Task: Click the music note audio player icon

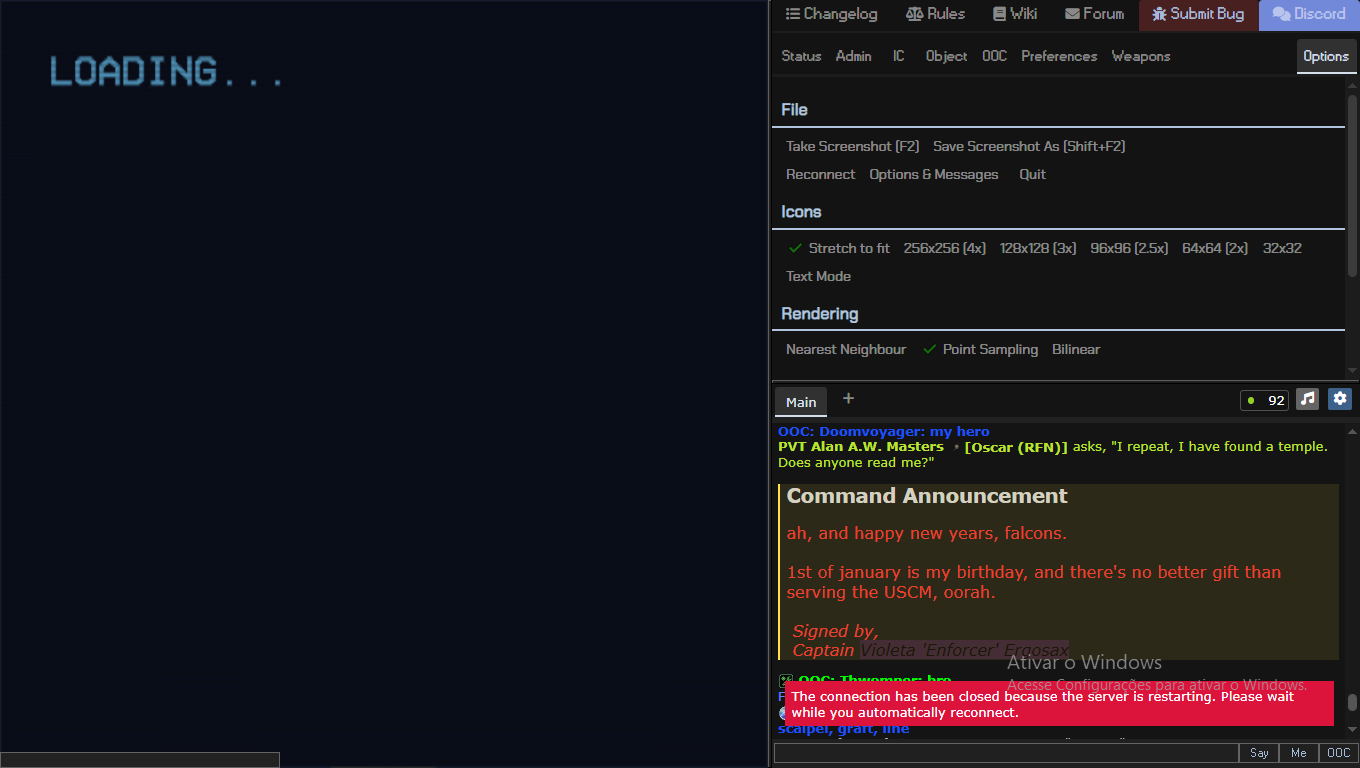Action: 1307,399
